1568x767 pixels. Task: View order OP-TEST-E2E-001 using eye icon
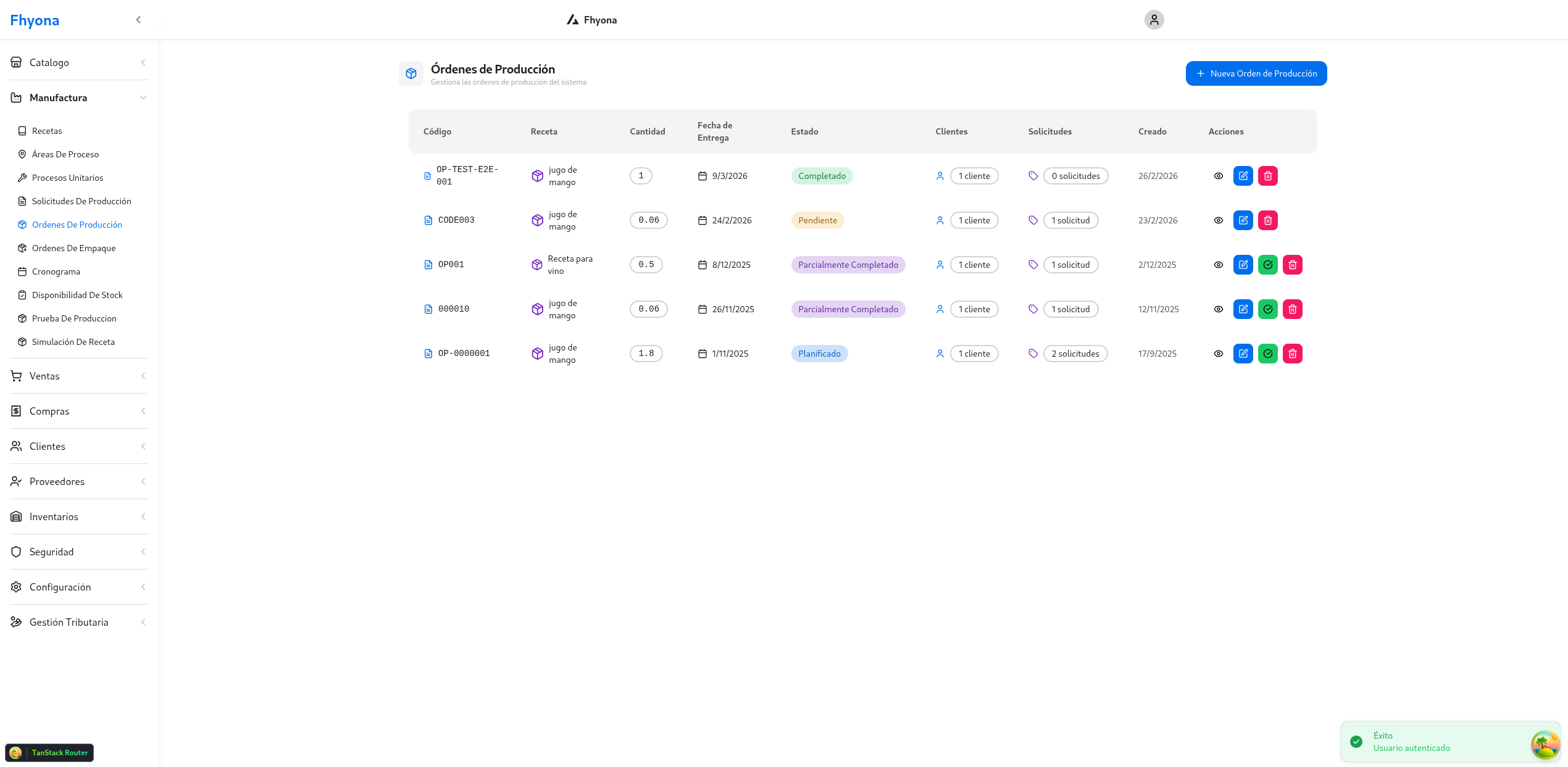point(1218,176)
